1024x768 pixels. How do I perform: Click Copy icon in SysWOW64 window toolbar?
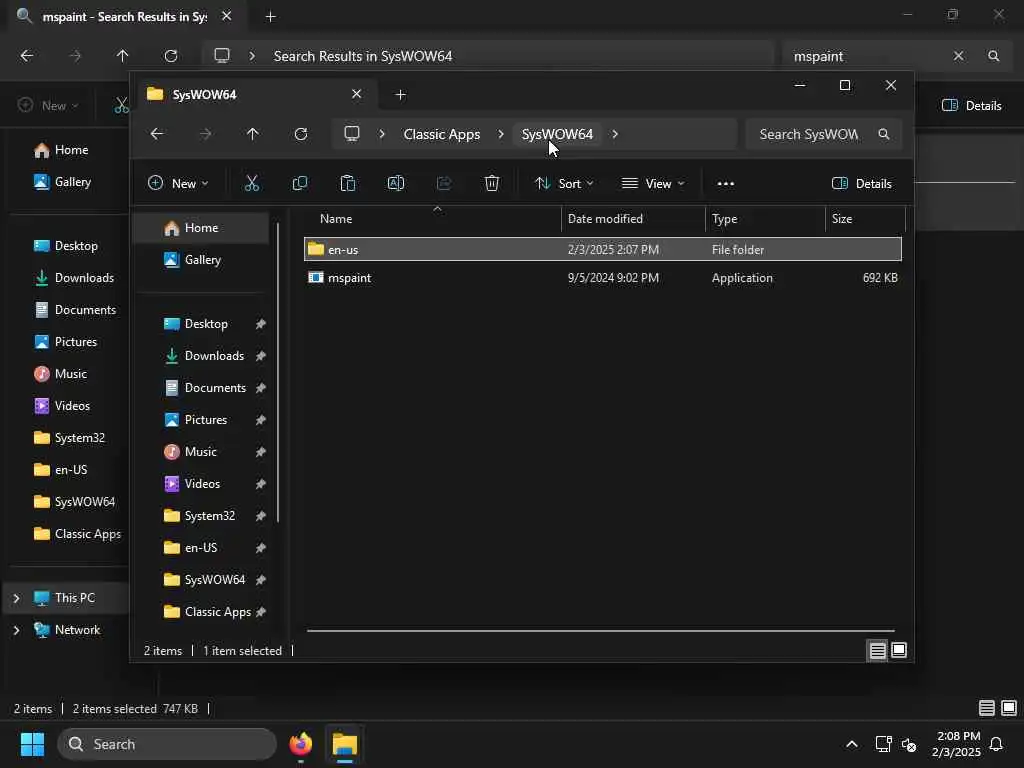pos(300,184)
